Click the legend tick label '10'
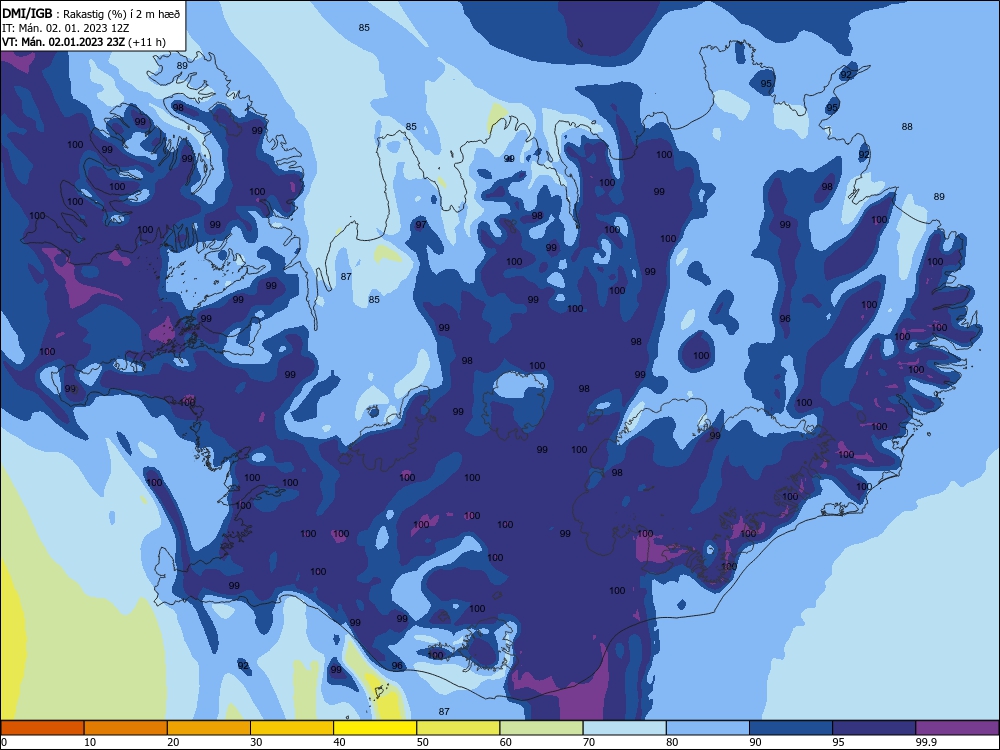1000x750 pixels. point(90,742)
